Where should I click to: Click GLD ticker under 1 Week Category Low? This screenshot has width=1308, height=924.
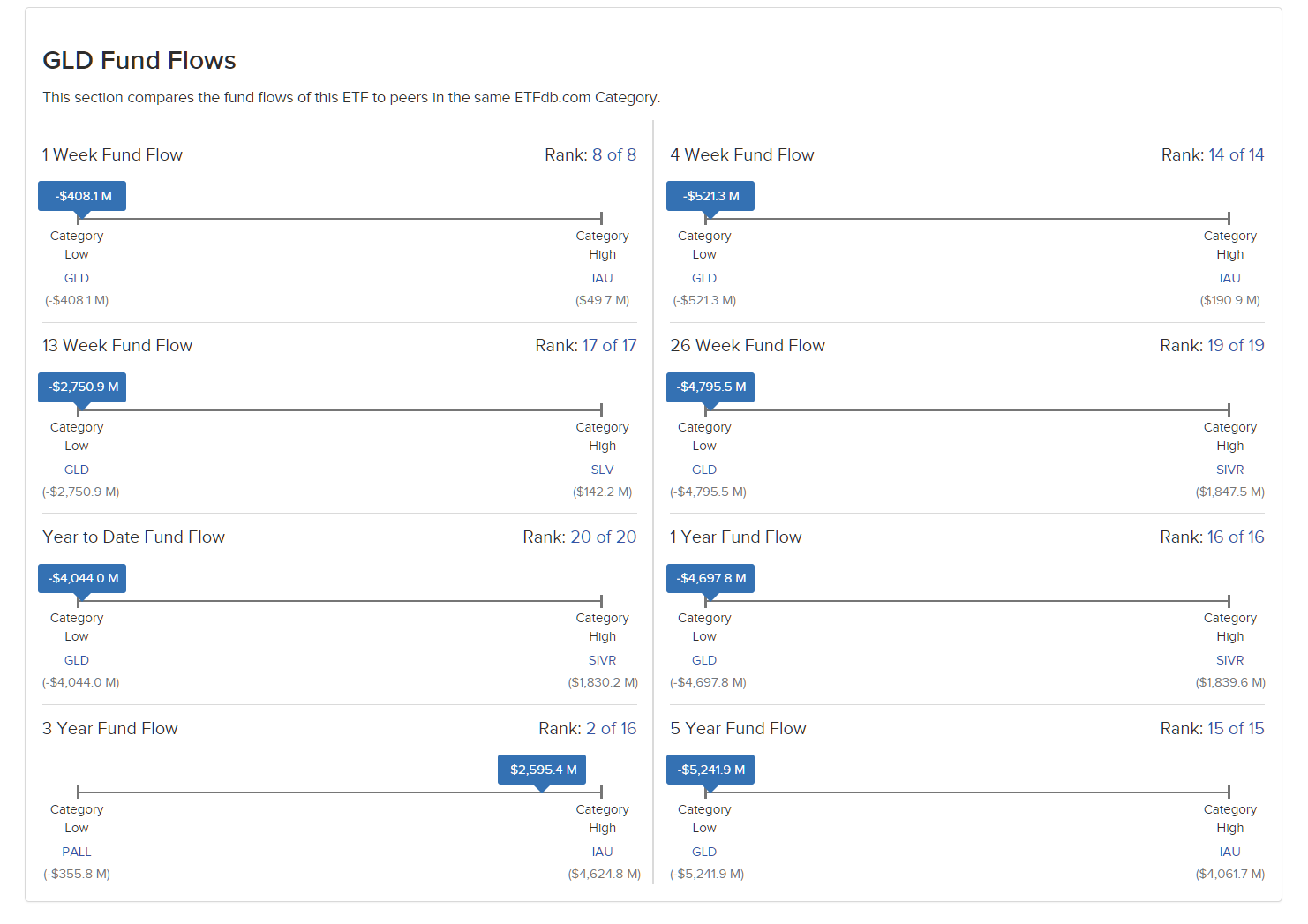(77, 278)
